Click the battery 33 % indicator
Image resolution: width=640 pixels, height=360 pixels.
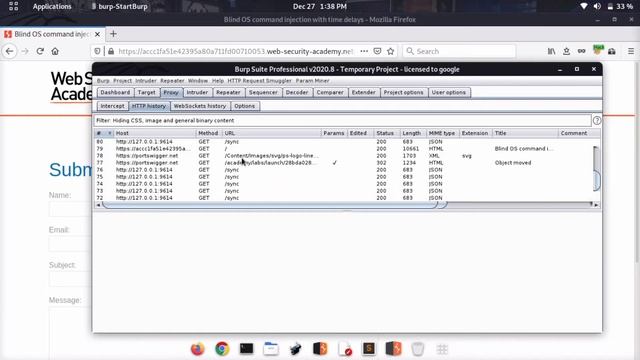point(620,7)
